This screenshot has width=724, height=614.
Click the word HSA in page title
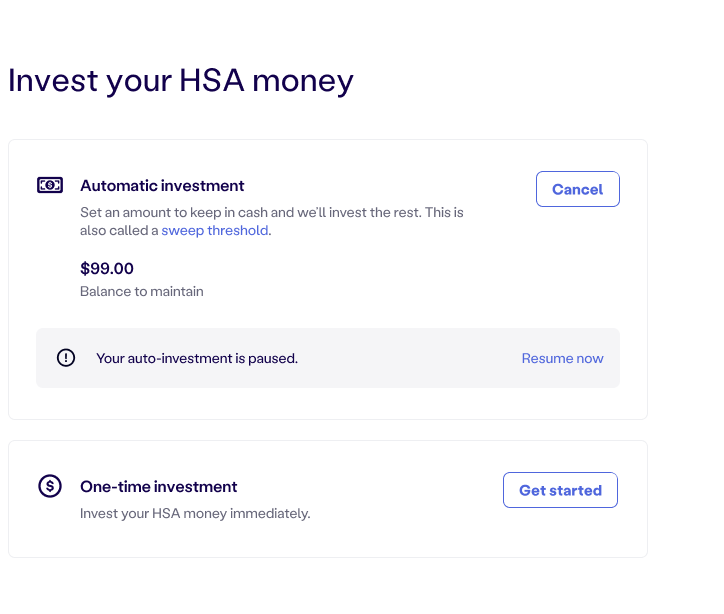211,80
